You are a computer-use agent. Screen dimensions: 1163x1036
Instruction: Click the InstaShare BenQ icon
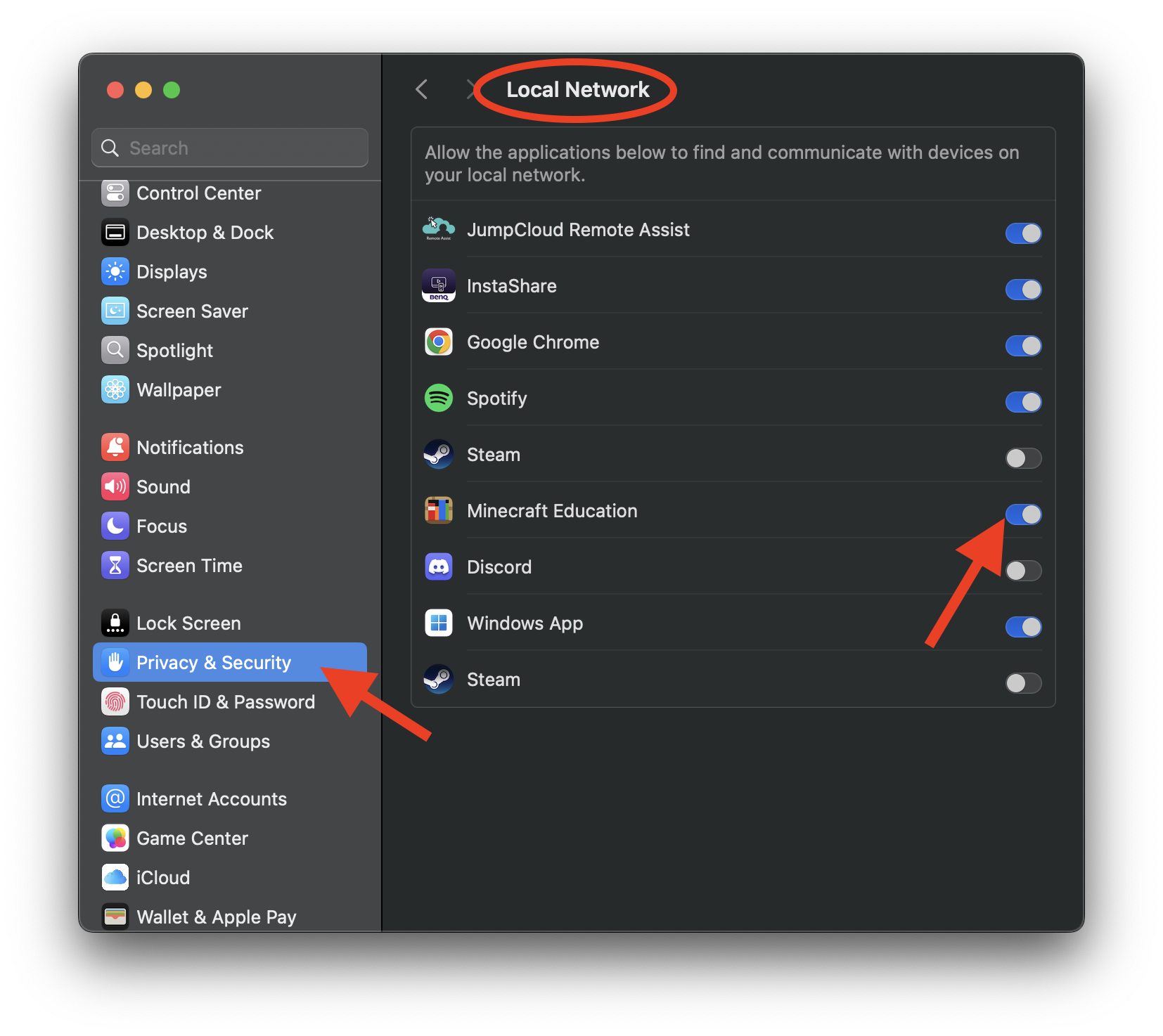coord(438,286)
